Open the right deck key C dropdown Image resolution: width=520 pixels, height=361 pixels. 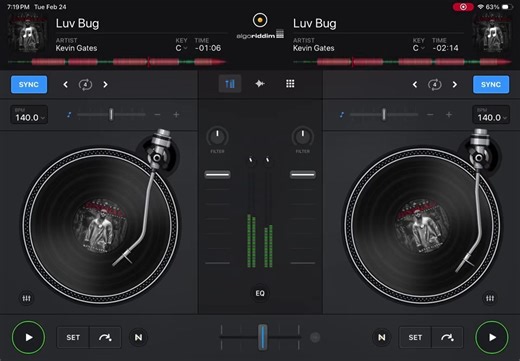(x=418, y=48)
